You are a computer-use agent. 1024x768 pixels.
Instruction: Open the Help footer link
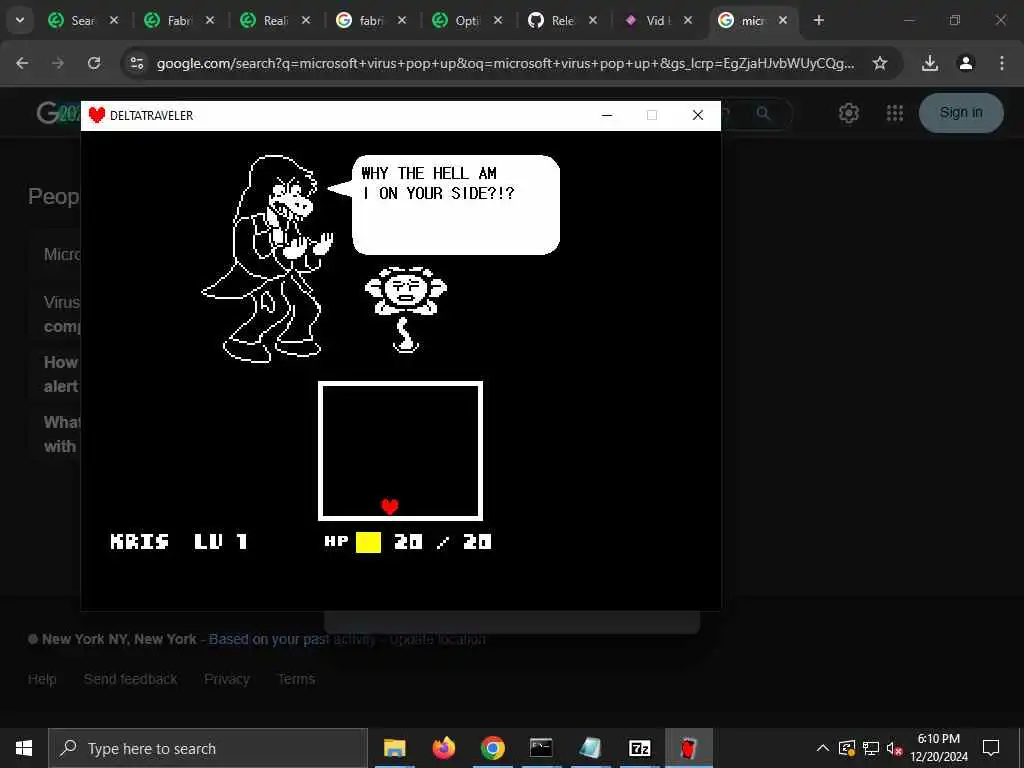tap(42, 679)
